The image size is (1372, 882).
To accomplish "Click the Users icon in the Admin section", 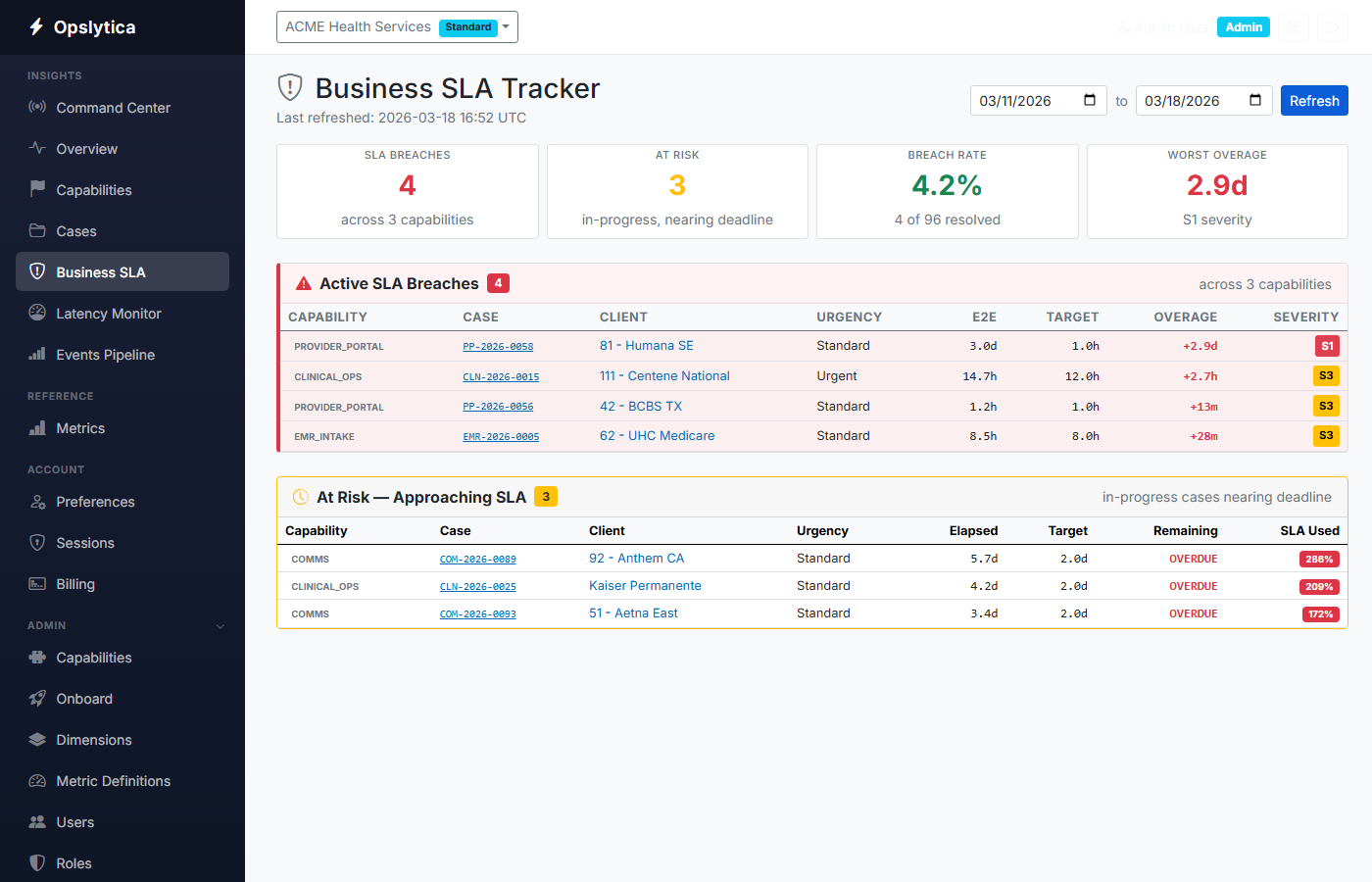I will [x=37, y=821].
